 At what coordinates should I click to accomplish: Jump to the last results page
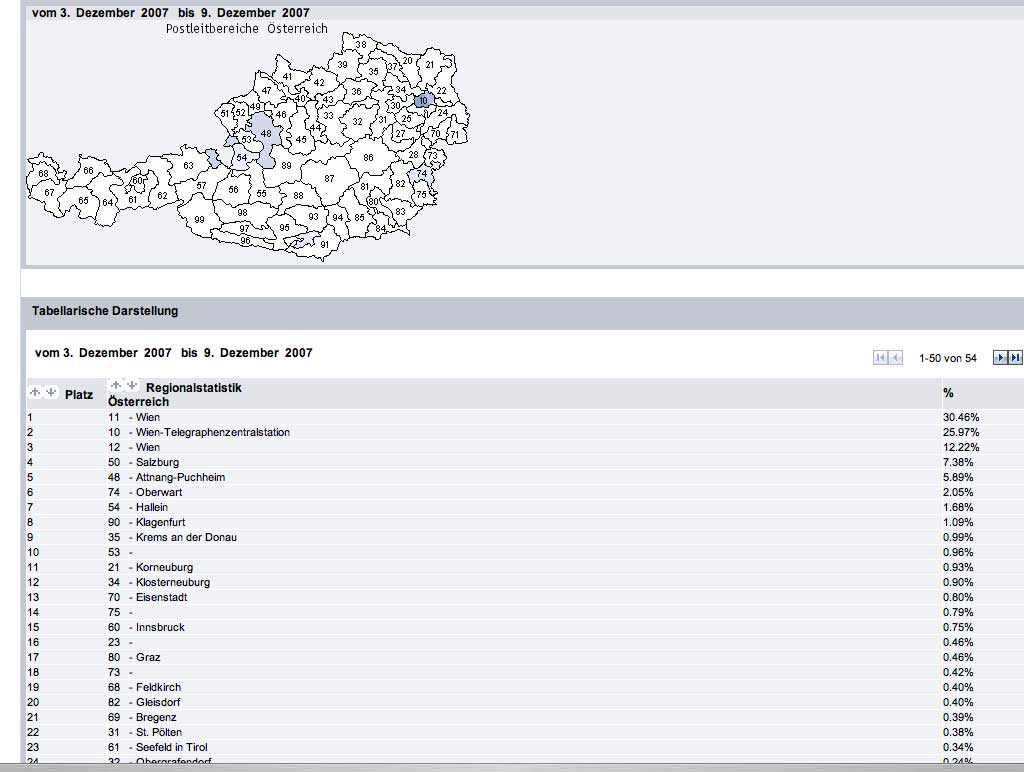pos(1015,358)
